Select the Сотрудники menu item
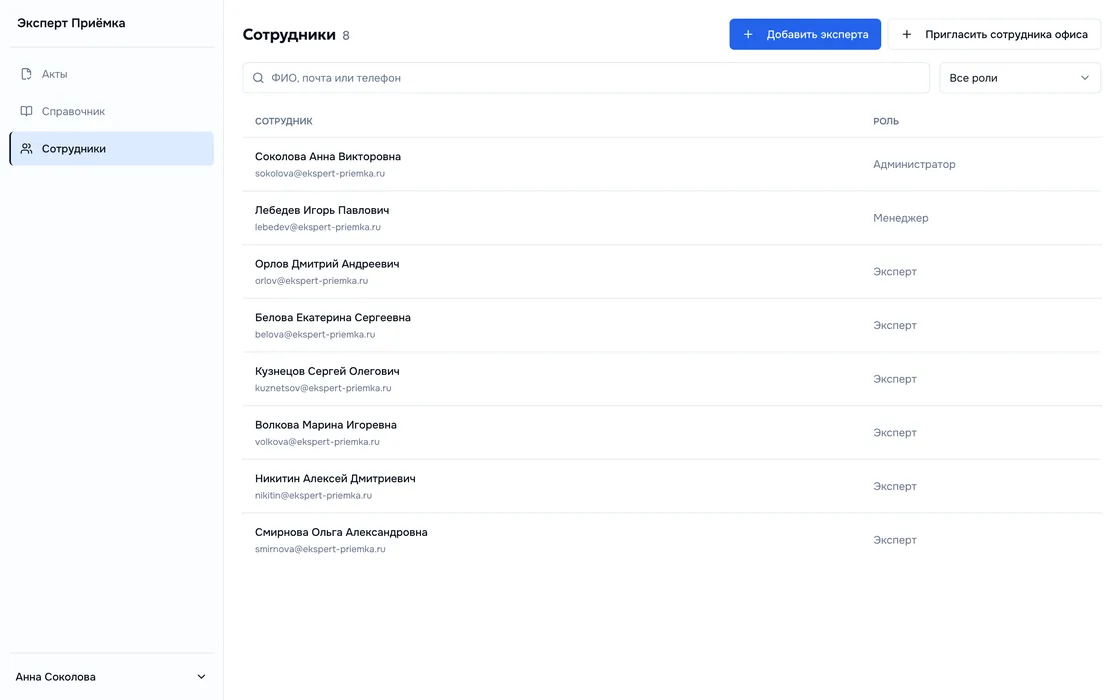The image size is (1120, 700). (111, 149)
